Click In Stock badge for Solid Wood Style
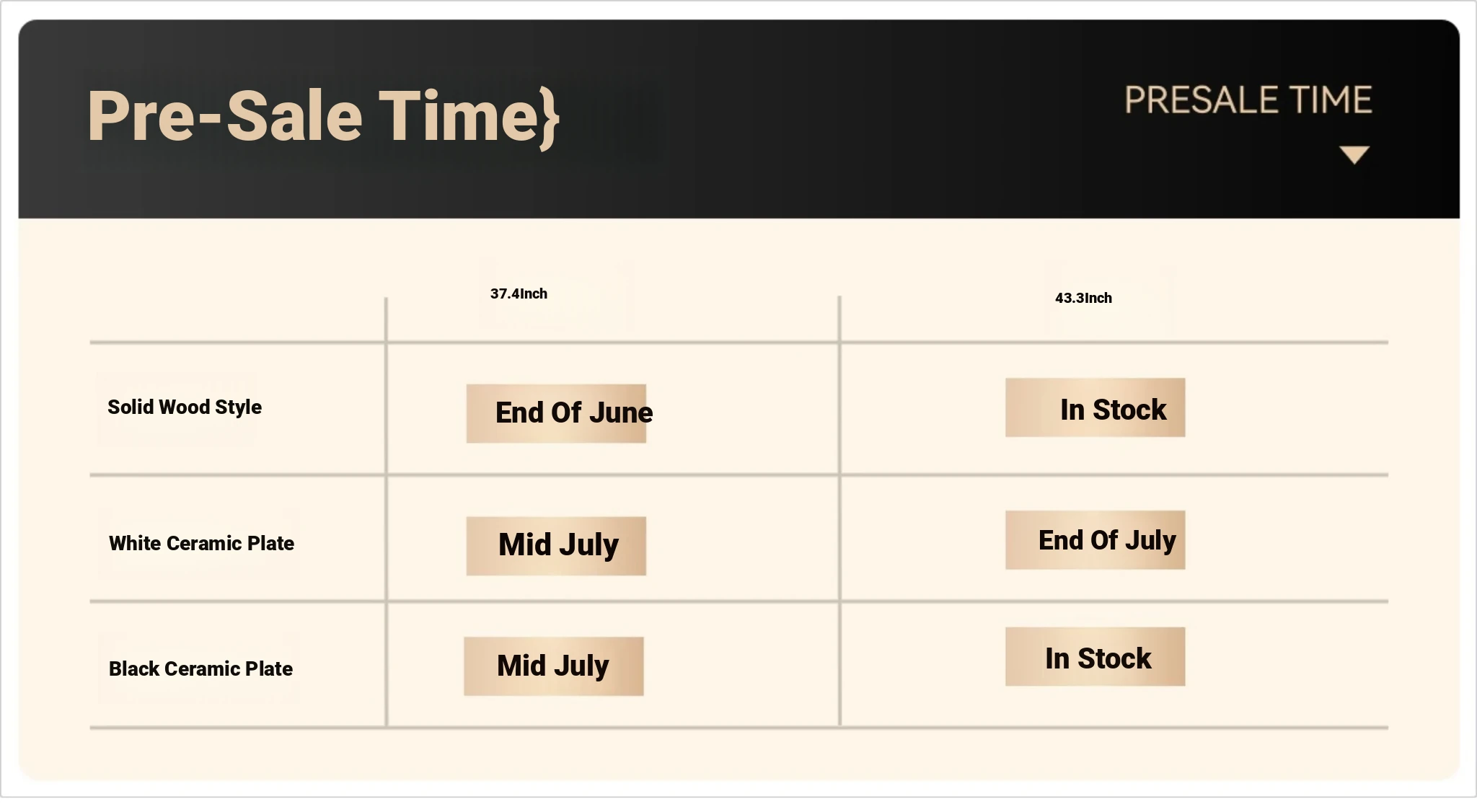The height and width of the screenshot is (812, 1477). (1095, 407)
